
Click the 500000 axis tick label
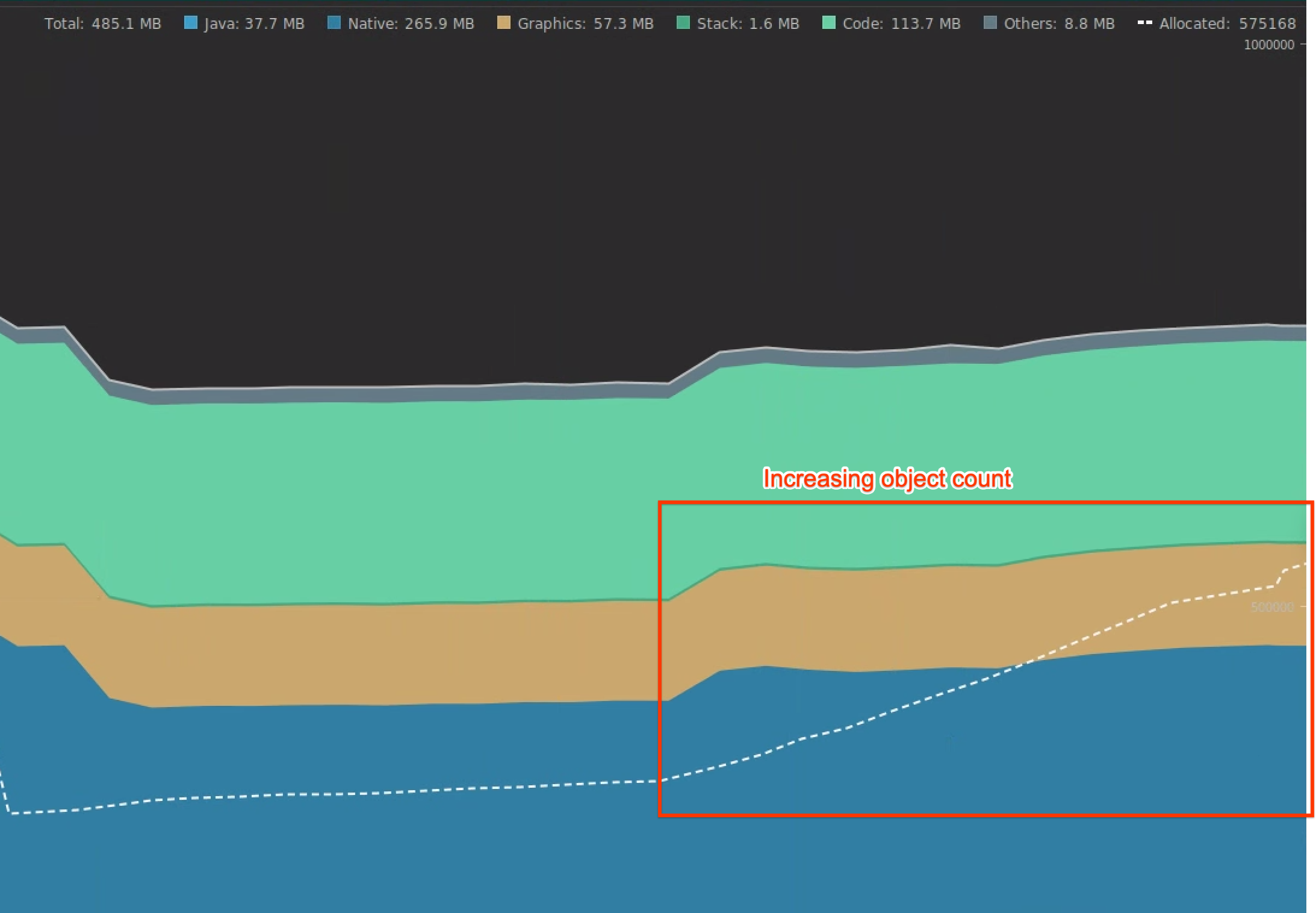pos(1271,607)
